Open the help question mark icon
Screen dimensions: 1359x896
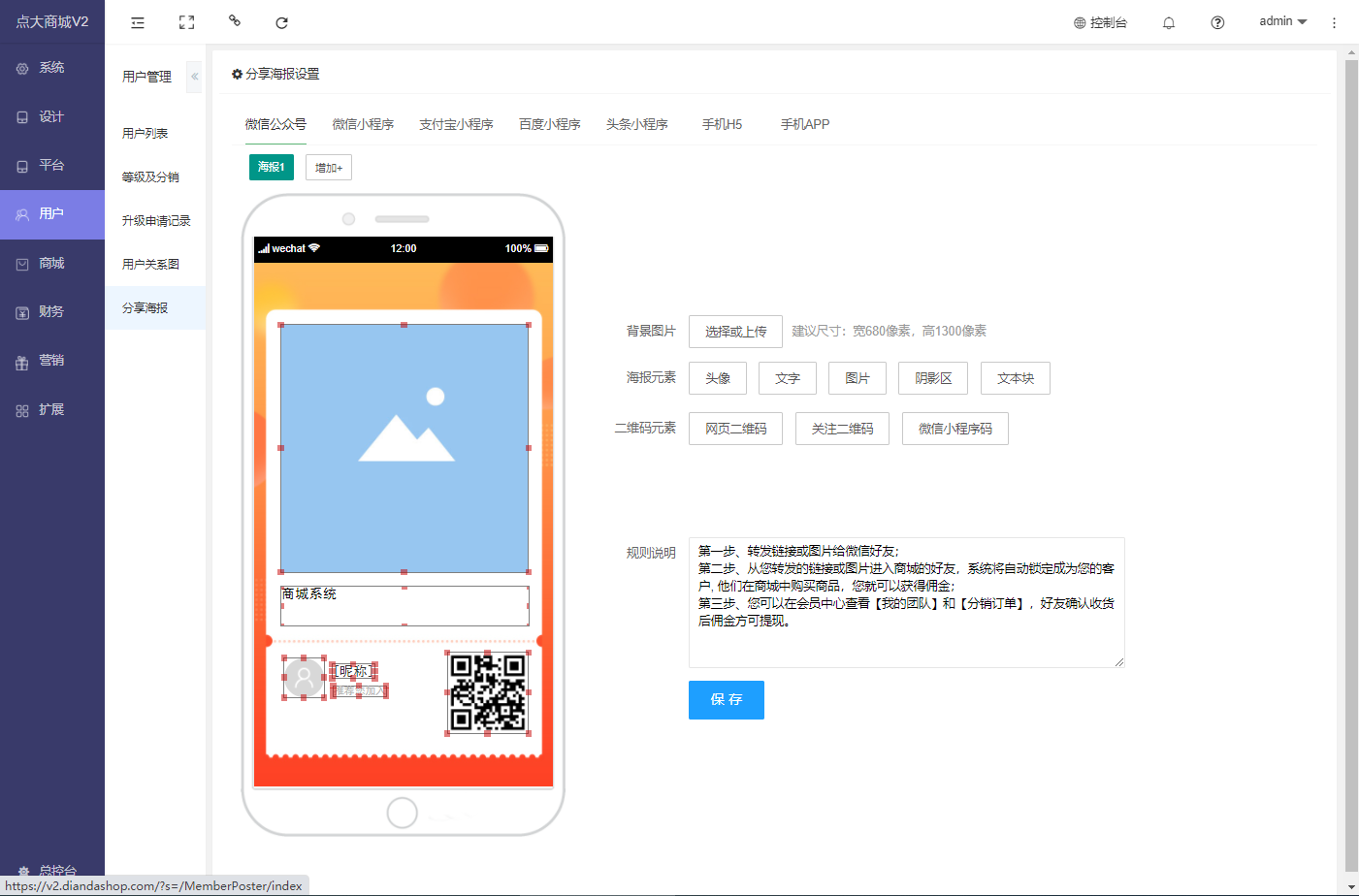pos(1217,22)
